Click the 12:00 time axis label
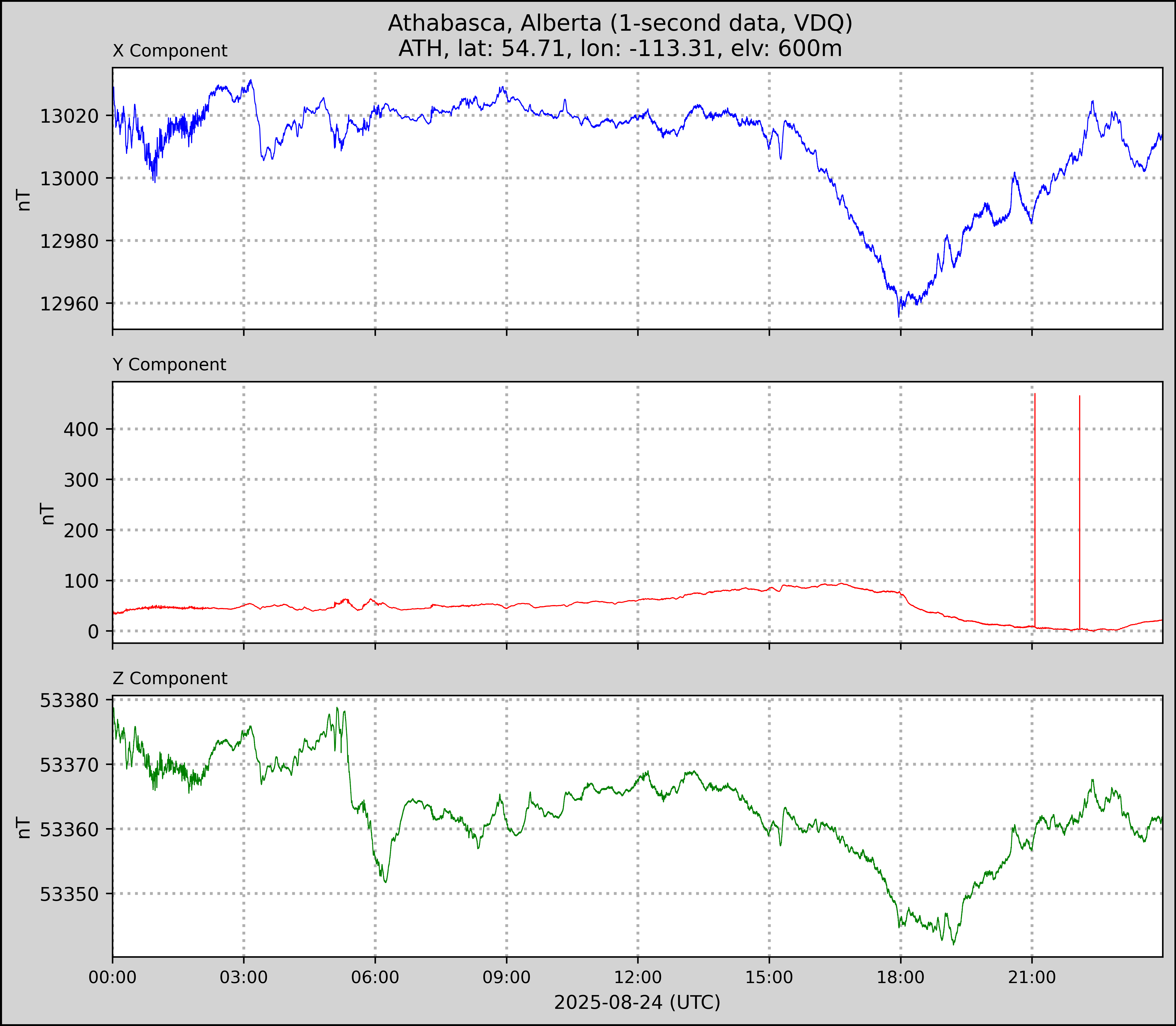The width and height of the screenshot is (1176, 1026). (638, 977)
